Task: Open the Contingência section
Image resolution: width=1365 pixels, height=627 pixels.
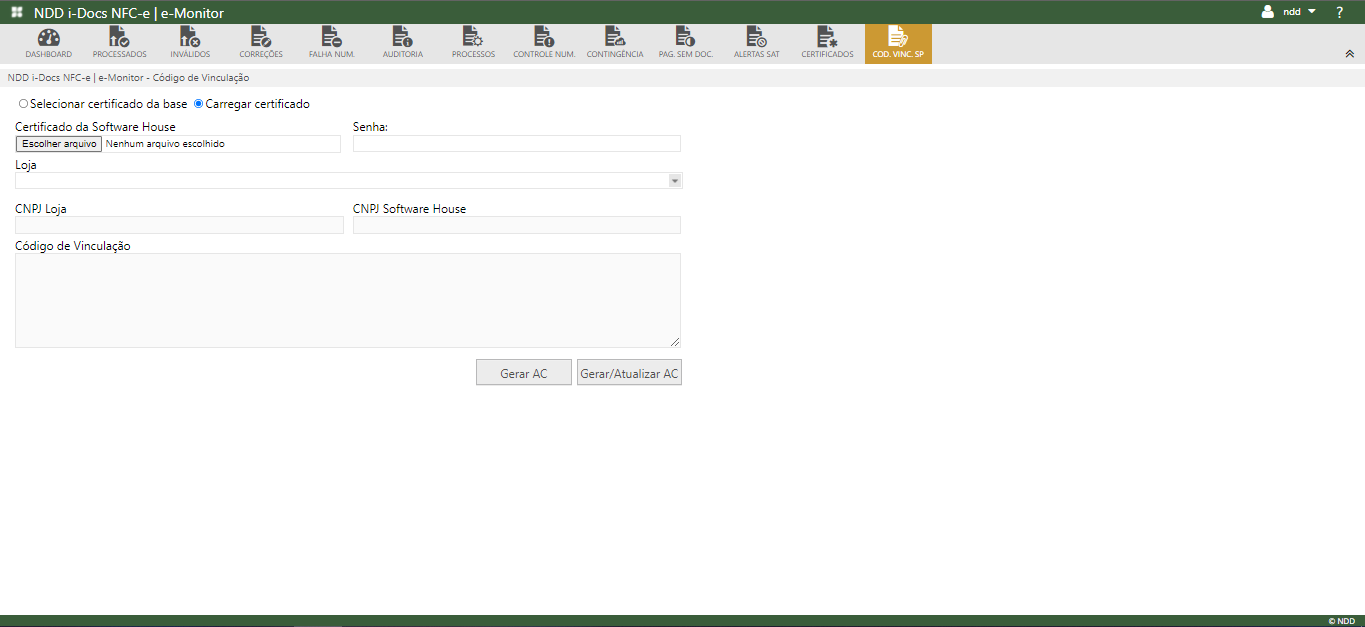Action: [x=615, y=44]
